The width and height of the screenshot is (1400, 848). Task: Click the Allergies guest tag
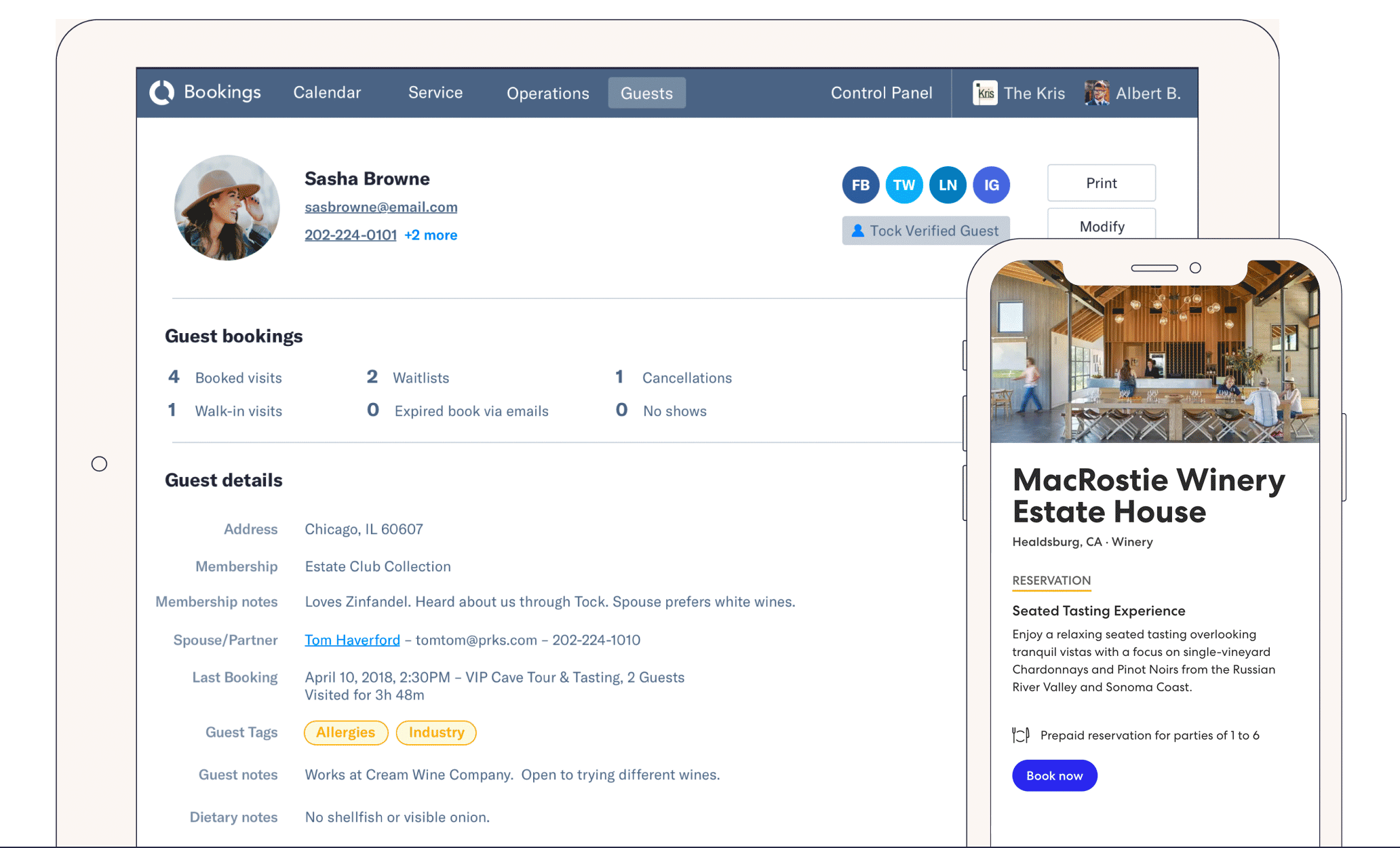point(346,733)
